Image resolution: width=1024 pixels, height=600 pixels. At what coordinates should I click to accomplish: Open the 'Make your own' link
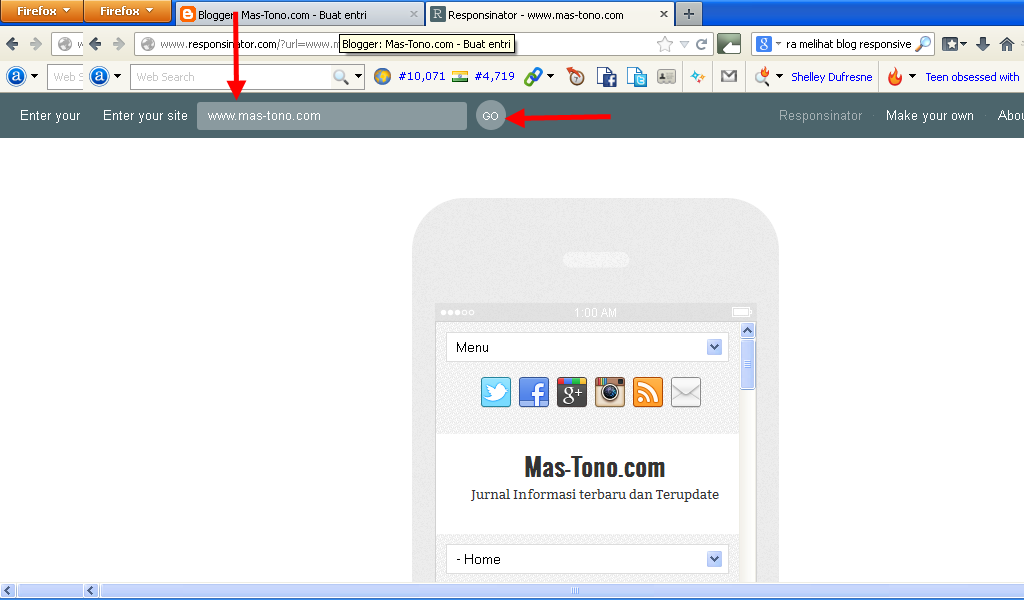929,116
